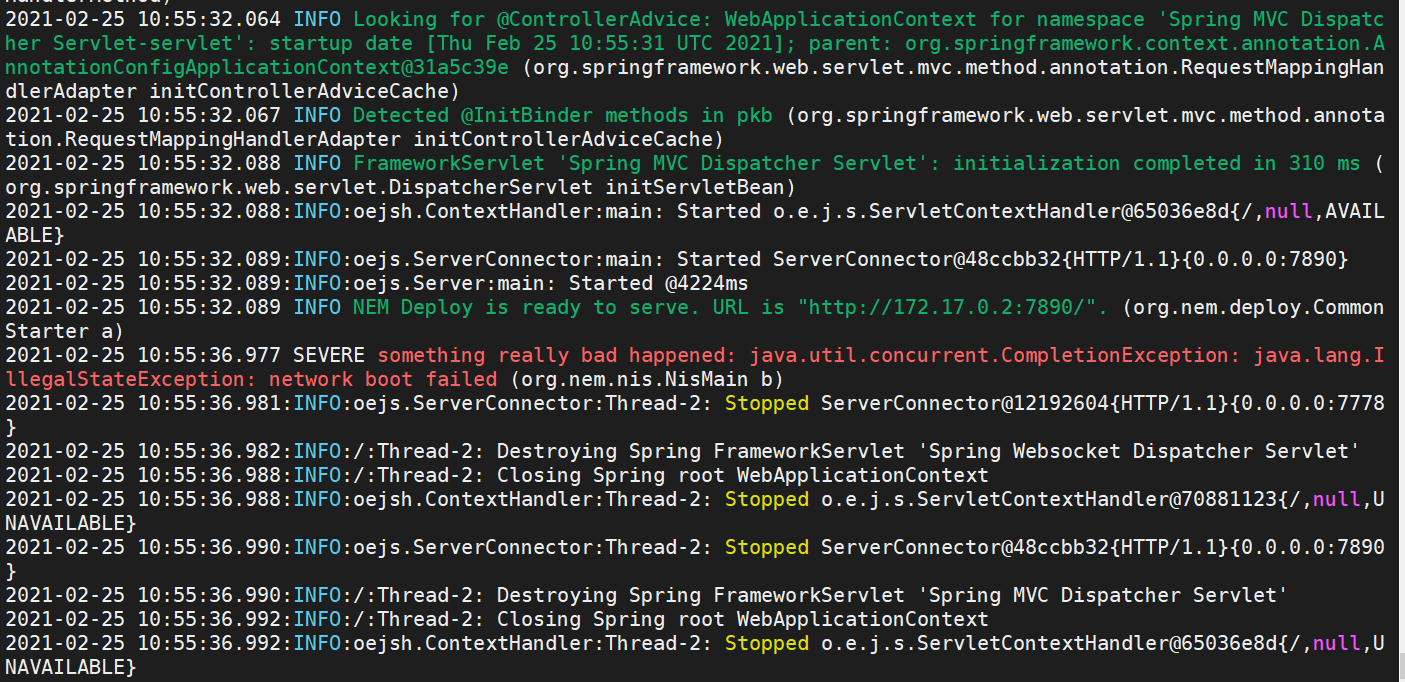1405x682 pixels.
Task: Click the 'Detected @InitBinder methods in pkb' message
Action: click(563, 115)
